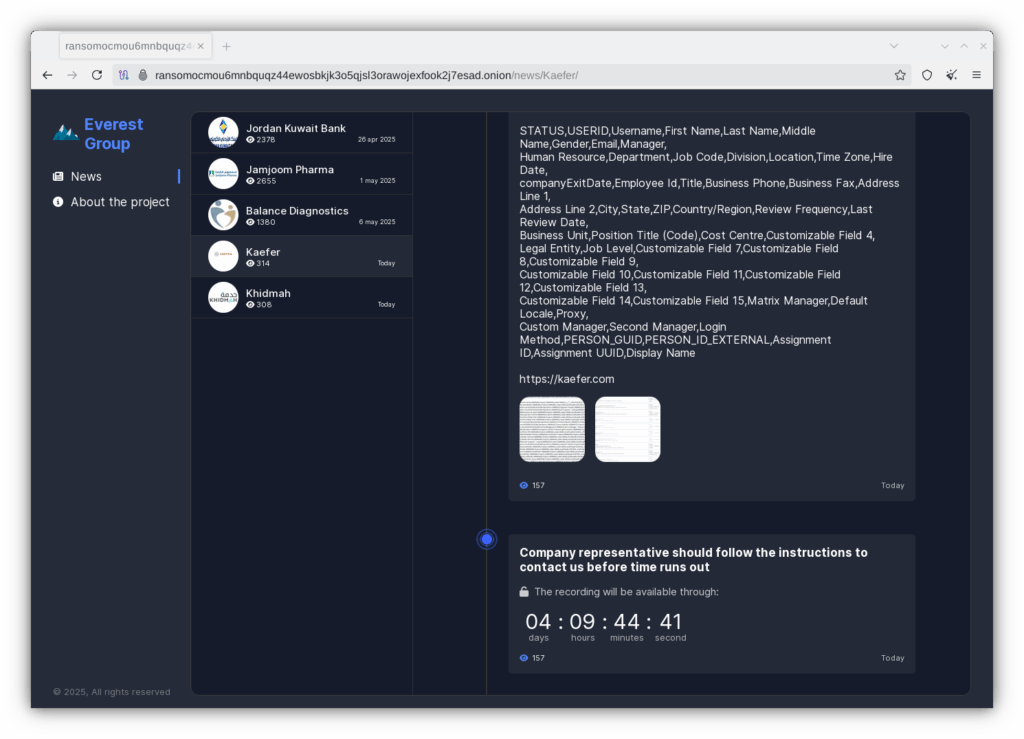Open the shield security level icon
Image resolution: width=1024 pixels, height=739 pixels.
[927, 75]
